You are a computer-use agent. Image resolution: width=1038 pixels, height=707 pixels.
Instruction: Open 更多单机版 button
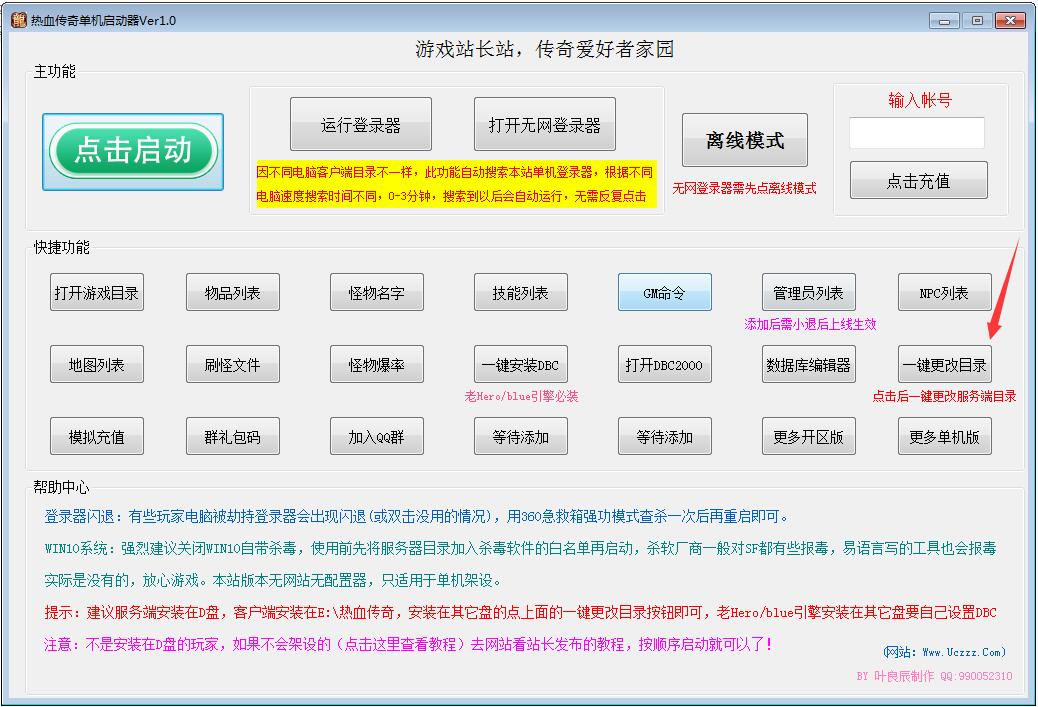945,436
